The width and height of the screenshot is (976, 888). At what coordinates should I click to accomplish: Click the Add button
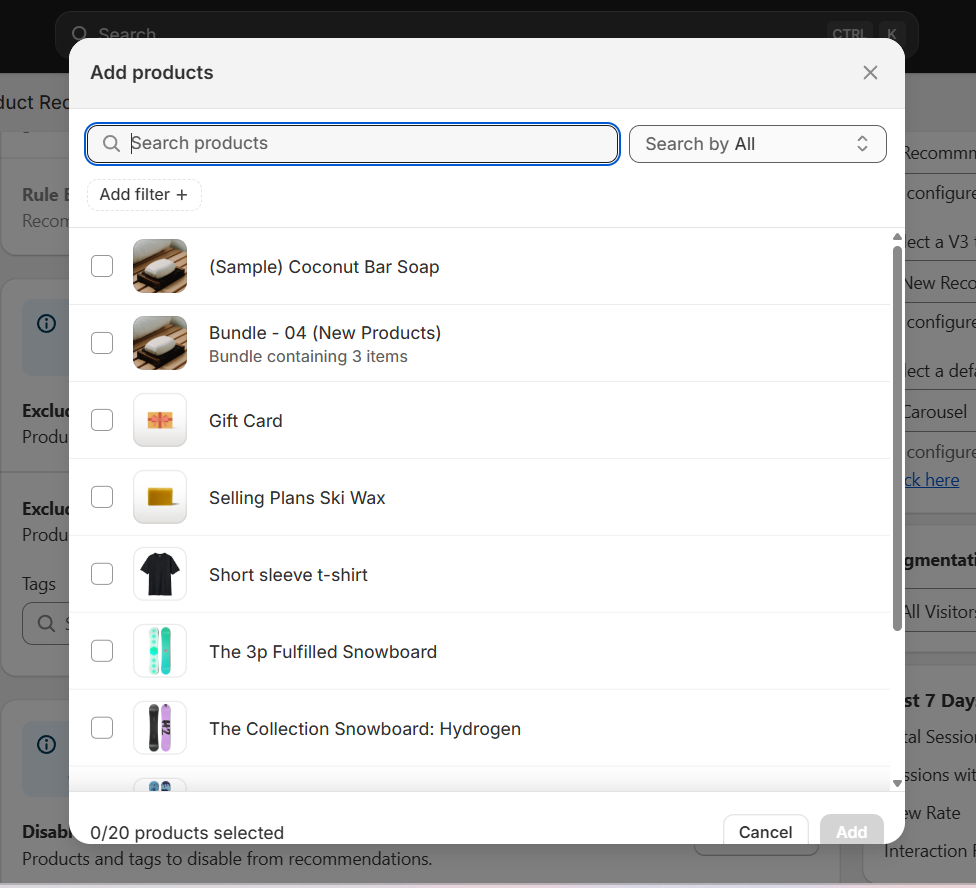(851, 831)
